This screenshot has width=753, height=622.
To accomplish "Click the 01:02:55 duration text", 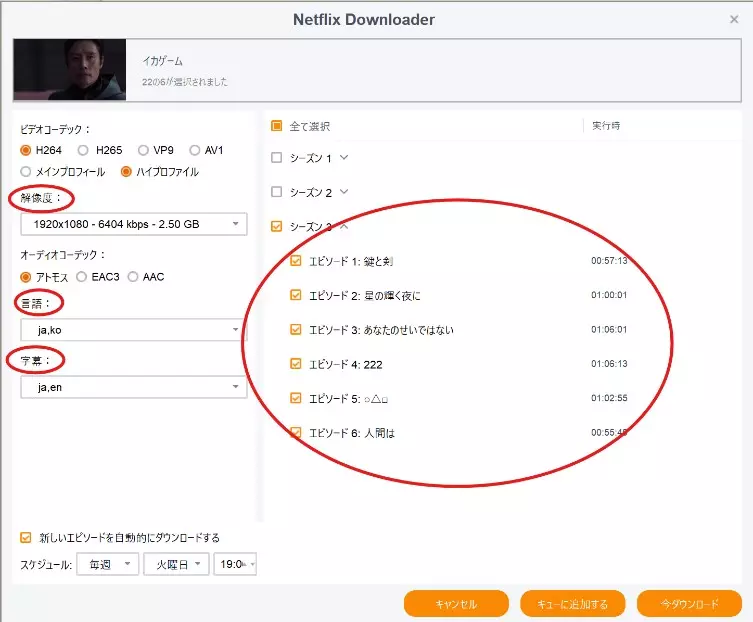I will tap(609, 398).
